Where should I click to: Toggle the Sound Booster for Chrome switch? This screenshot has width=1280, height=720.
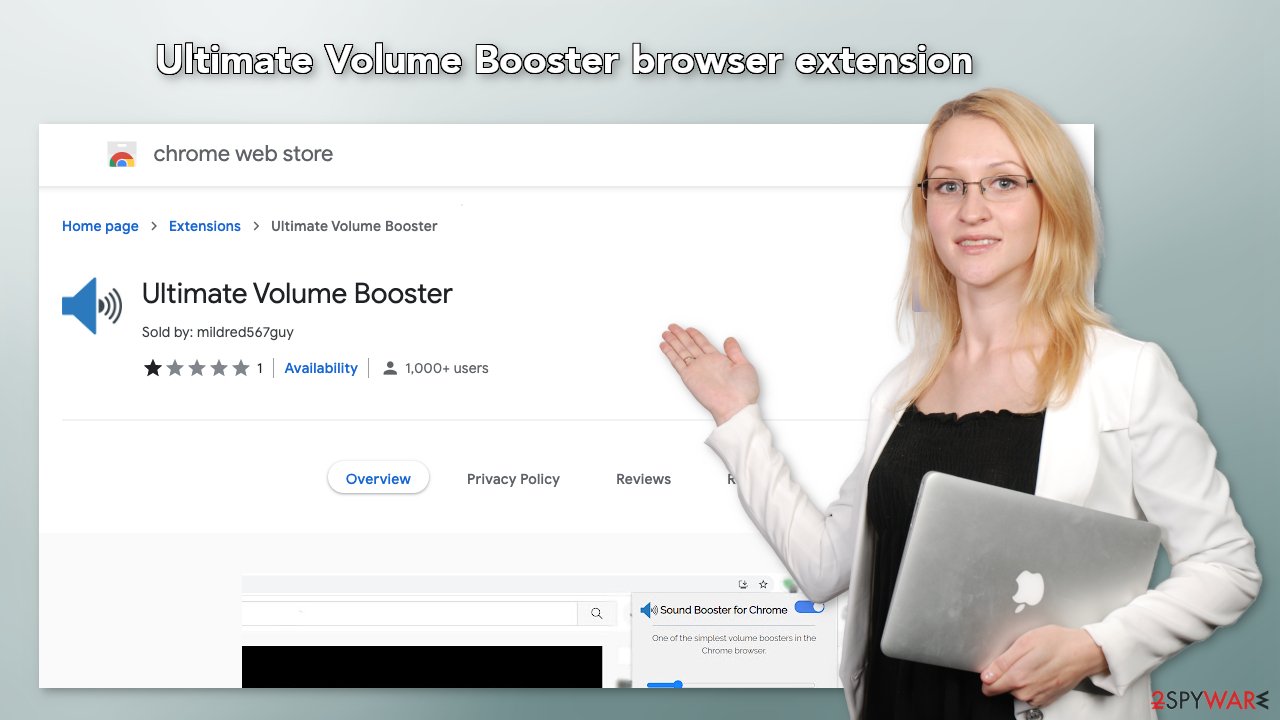tap(810, 607)
